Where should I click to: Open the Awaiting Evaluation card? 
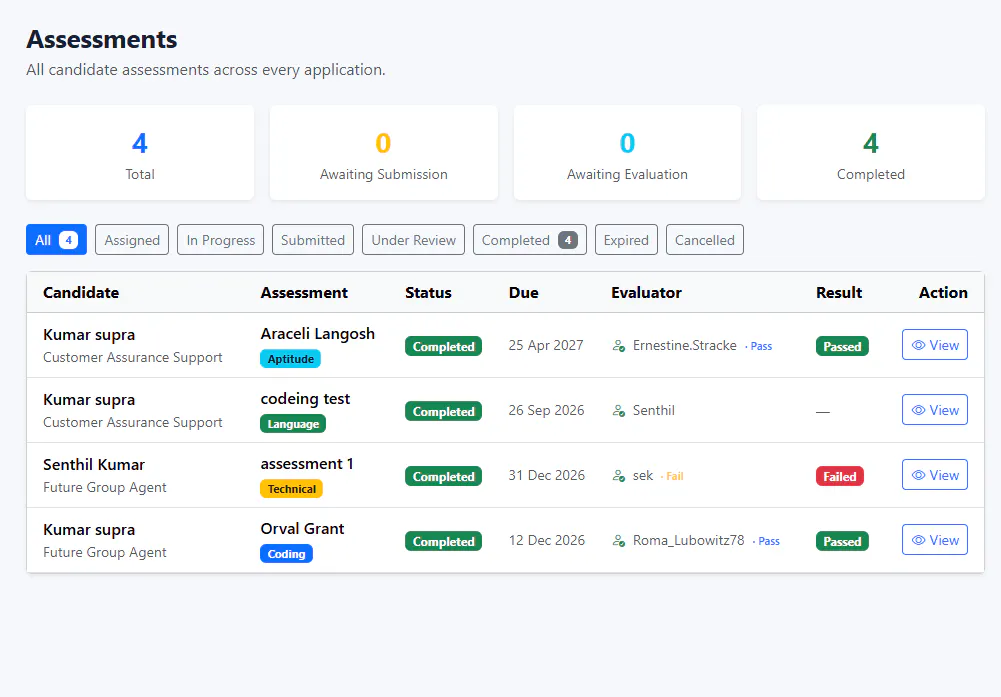click(628, 153)
